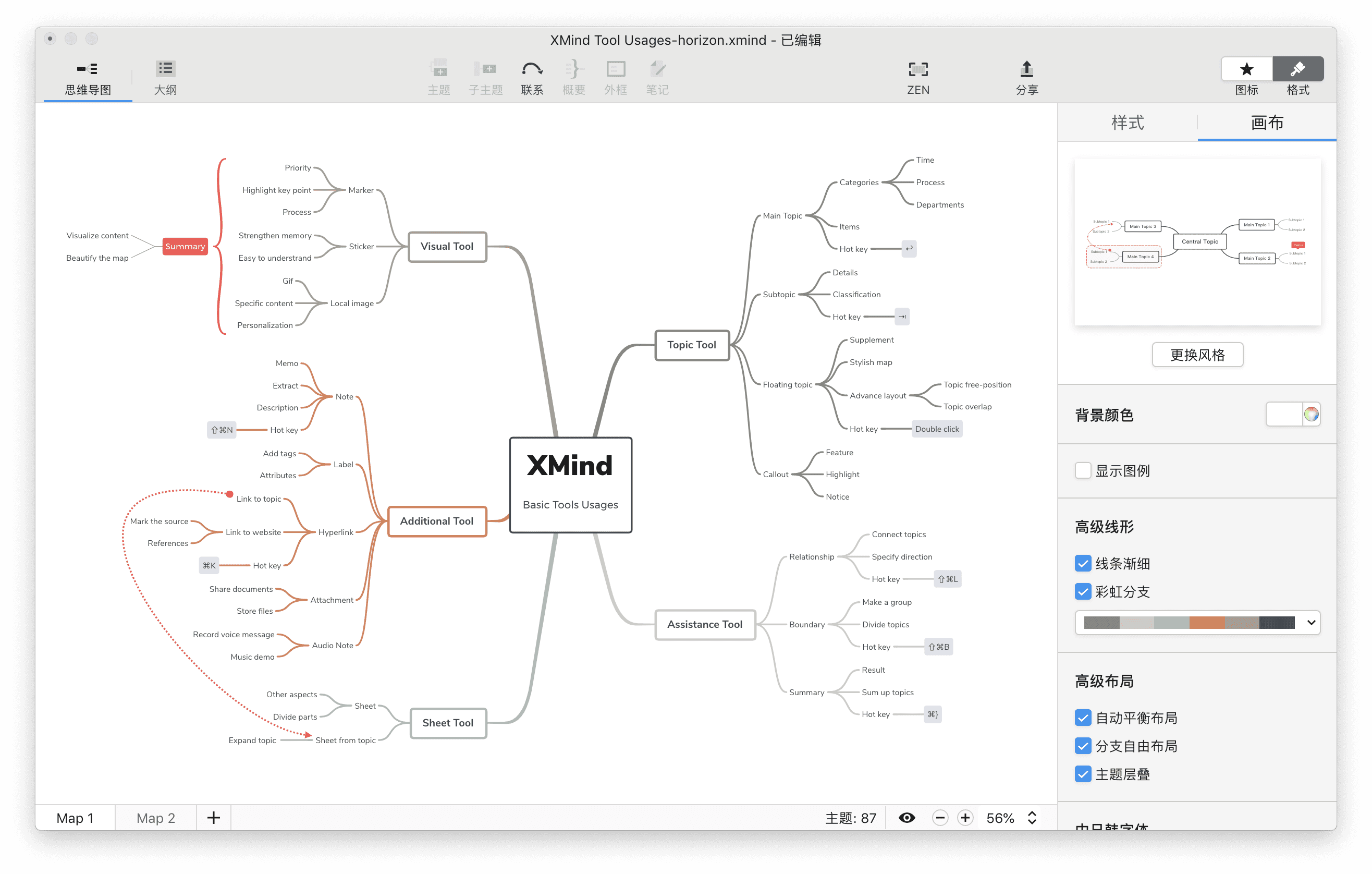Open the 56% zoom level stepper
The height and width of the screenshot is (874, 1372).
pyautogui.click(x=1031, y=818)
